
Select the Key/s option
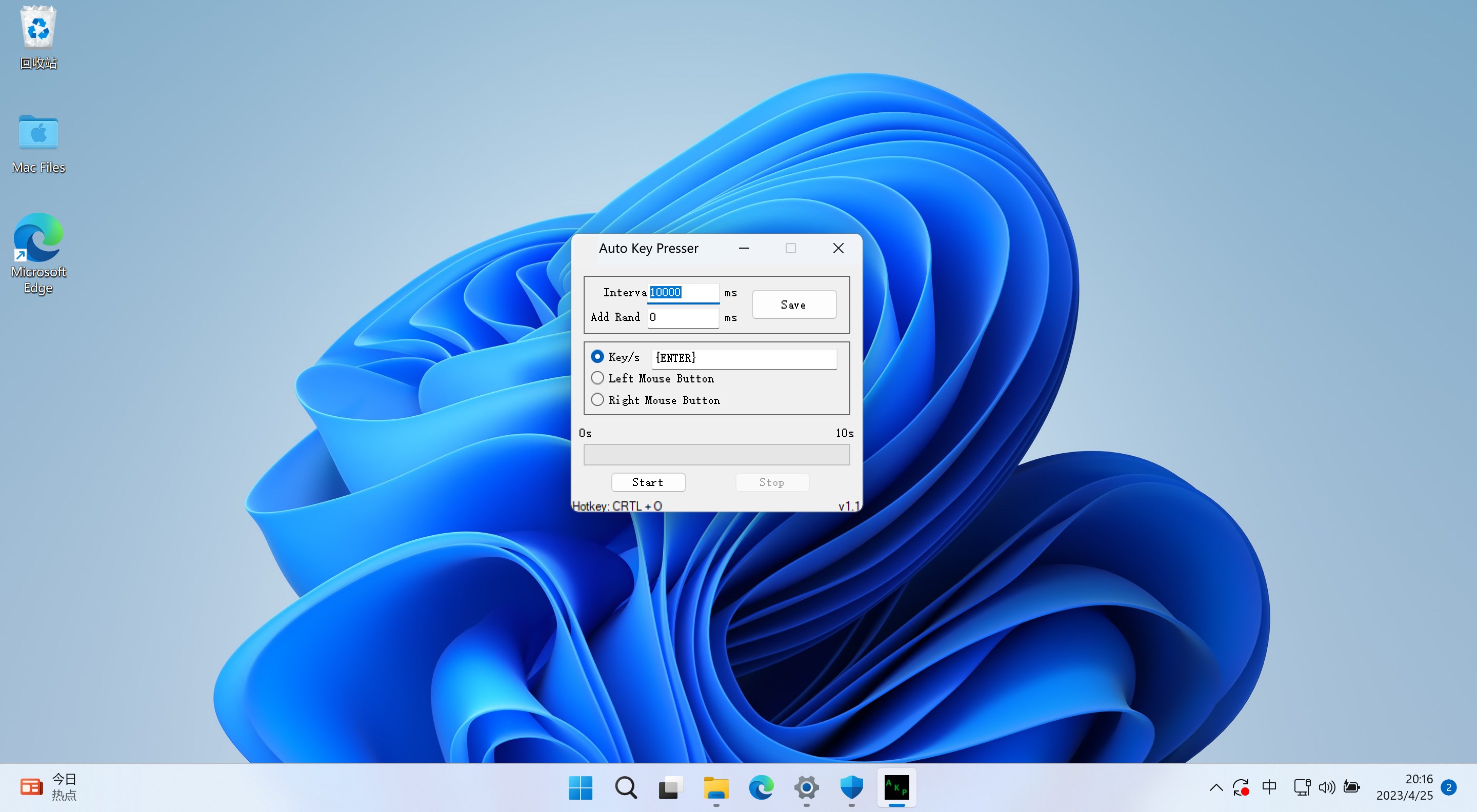[597, 356]
